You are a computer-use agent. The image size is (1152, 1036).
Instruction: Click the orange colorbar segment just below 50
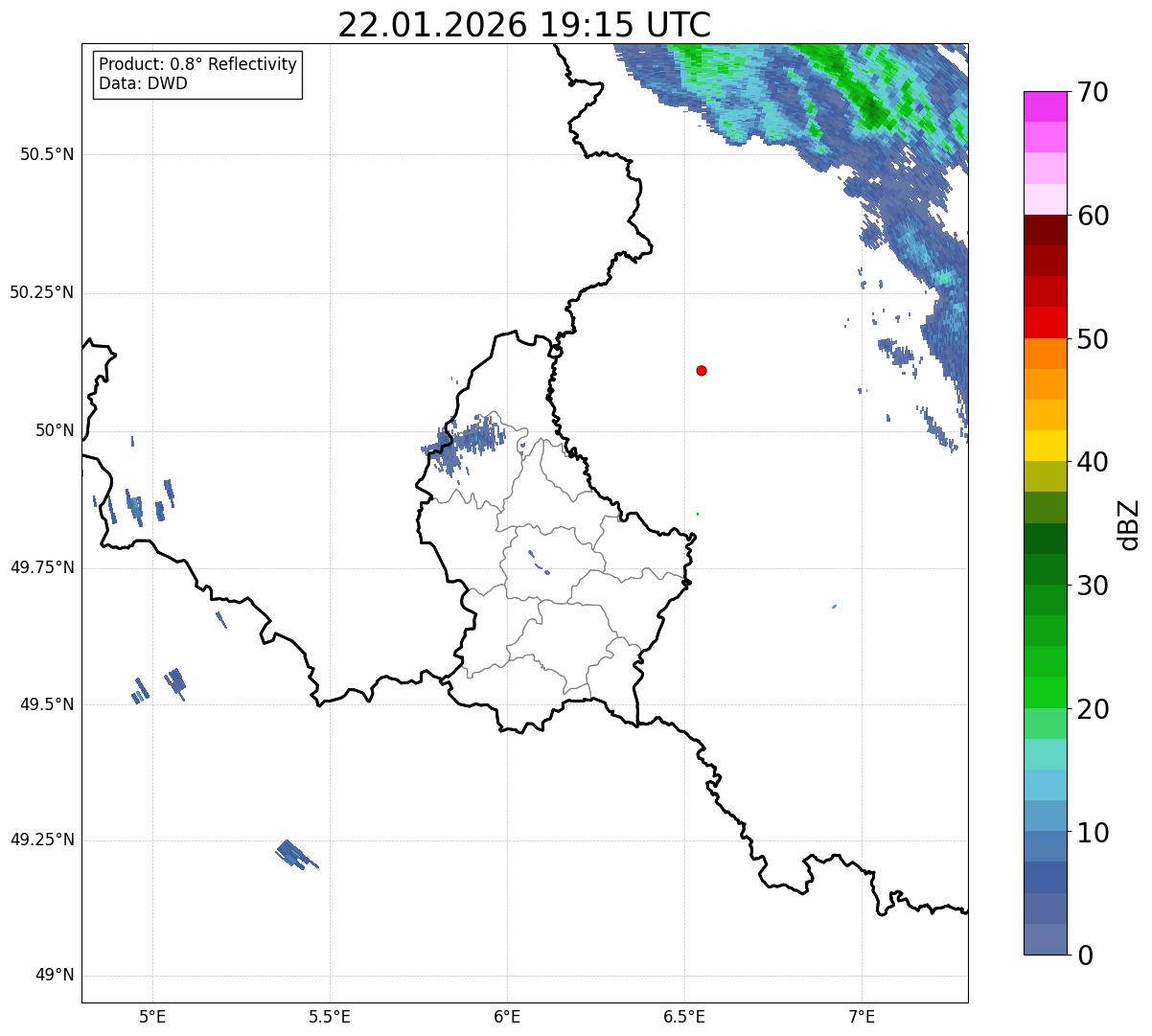pyautogui.click(x=1045, y=354)
